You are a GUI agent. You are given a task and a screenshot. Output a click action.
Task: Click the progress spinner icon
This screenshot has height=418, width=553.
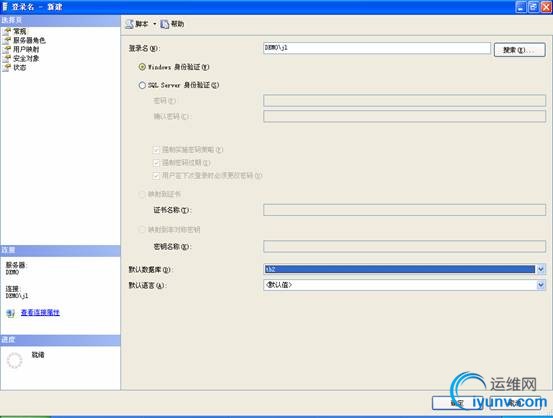(x=14, y=360)
